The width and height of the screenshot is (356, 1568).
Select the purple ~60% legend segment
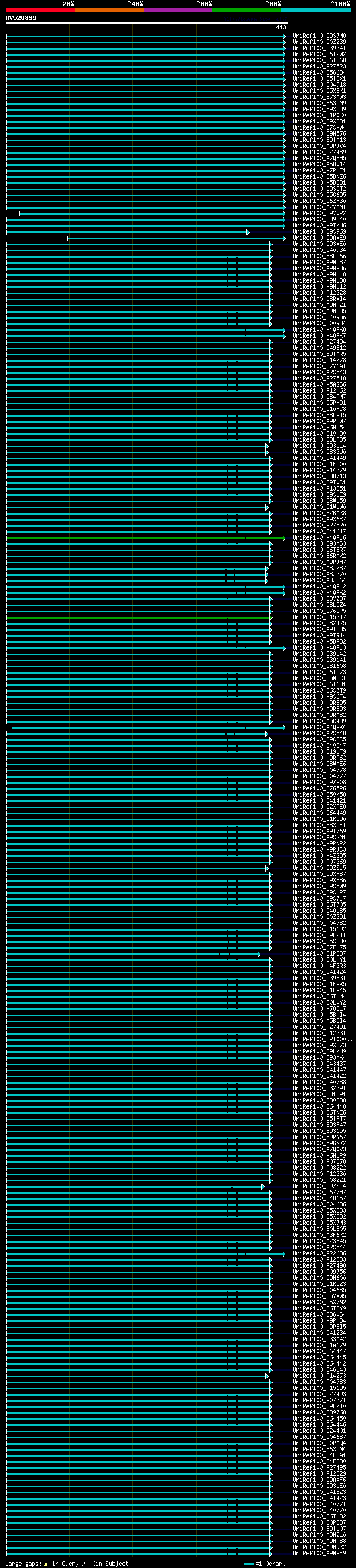[x=179, y=10]
